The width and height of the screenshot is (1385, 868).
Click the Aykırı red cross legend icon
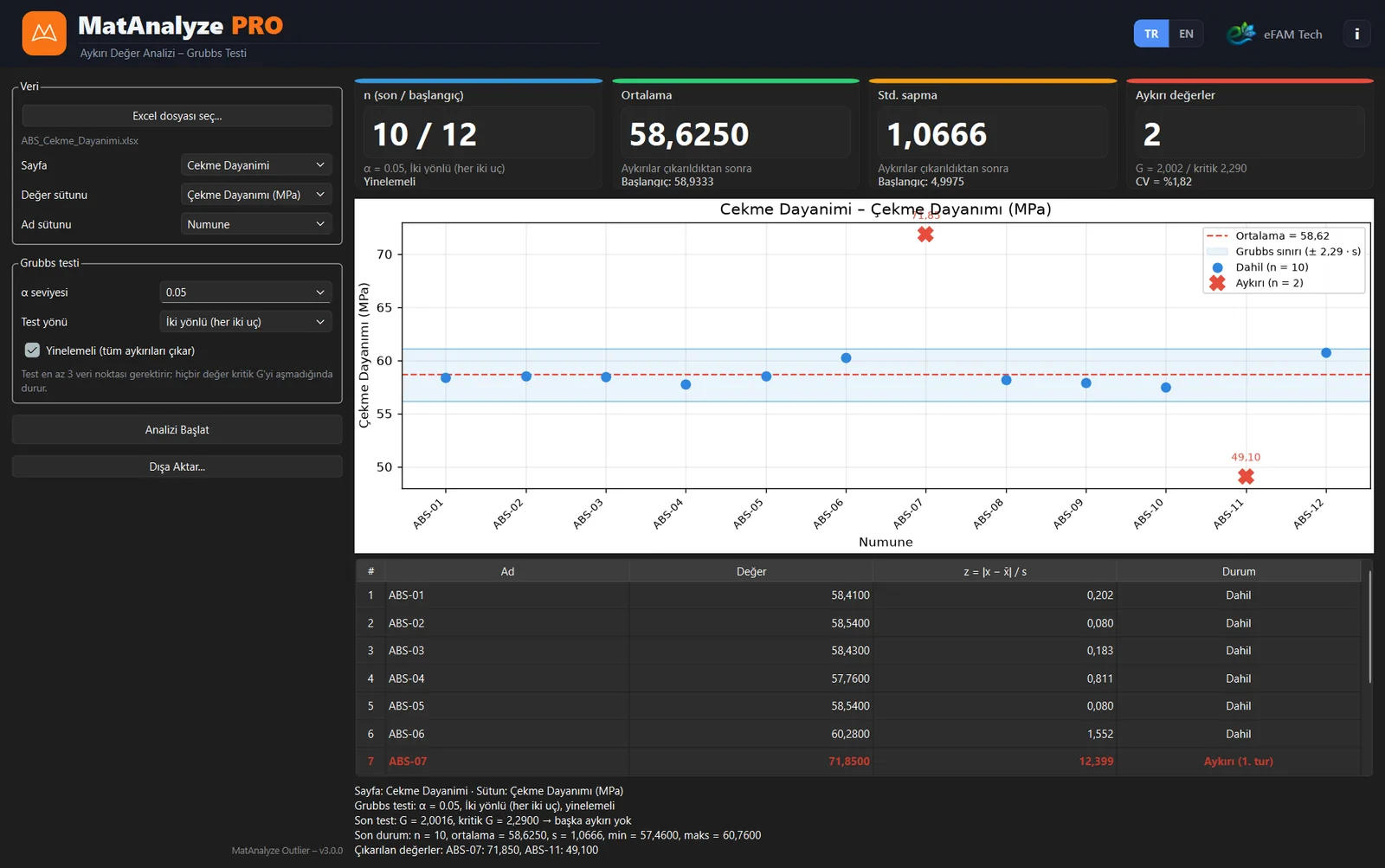pyautogui.click(x=1217, y=283)
